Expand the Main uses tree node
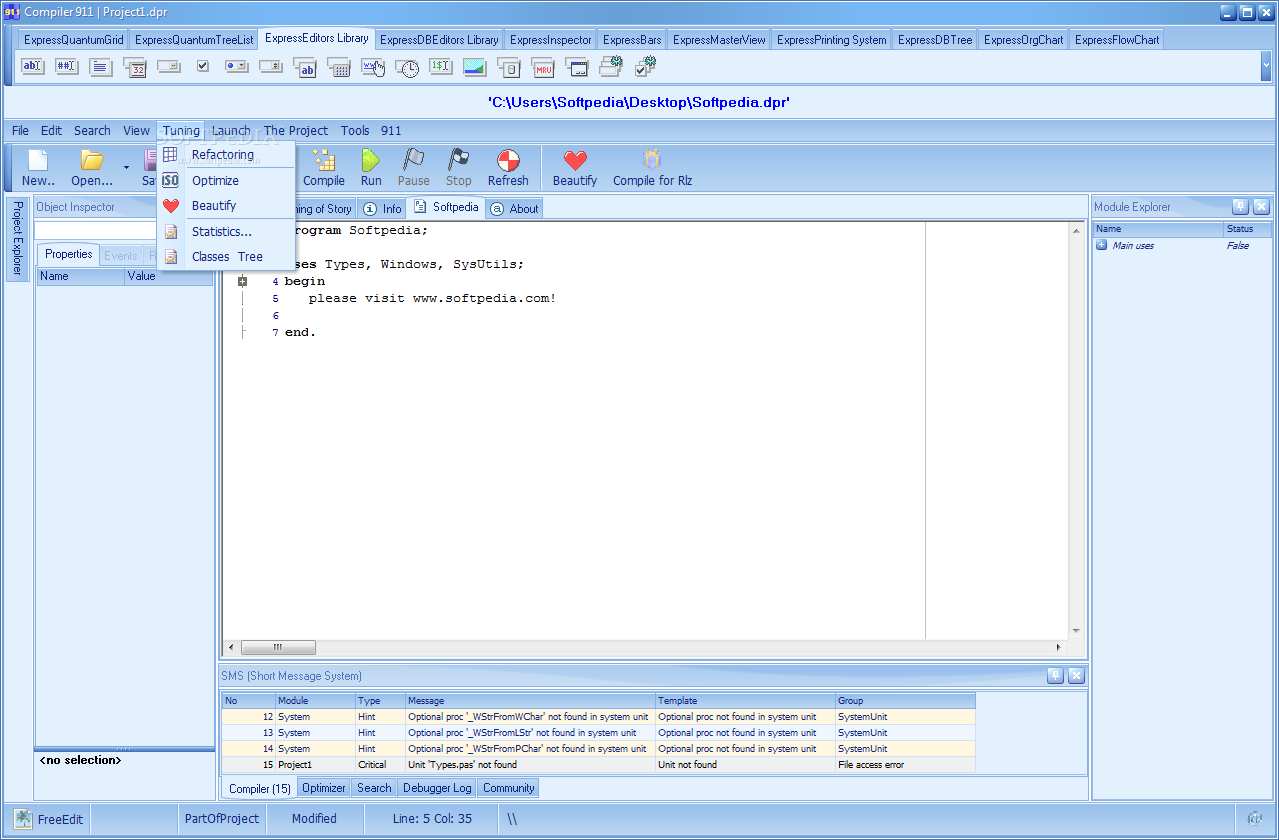Viewport: 1279px width, 840px height. (1101, 245)
